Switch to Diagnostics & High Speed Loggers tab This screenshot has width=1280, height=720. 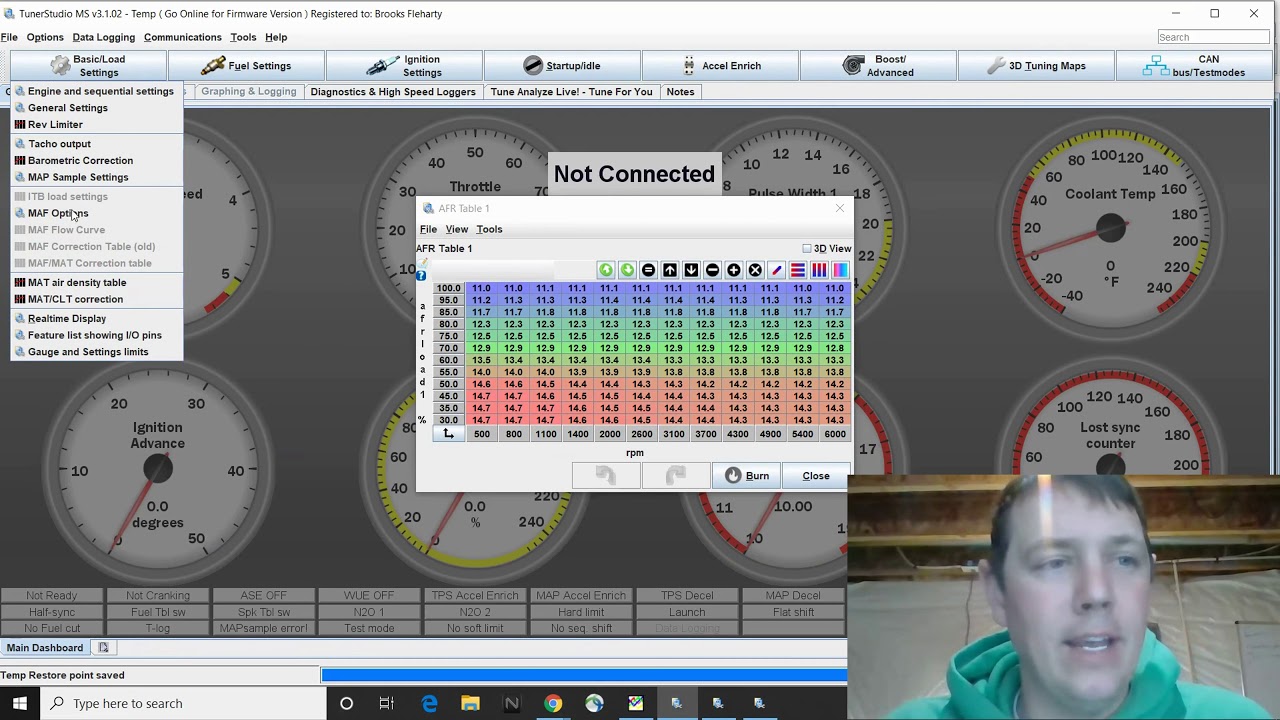coord(393,92)
